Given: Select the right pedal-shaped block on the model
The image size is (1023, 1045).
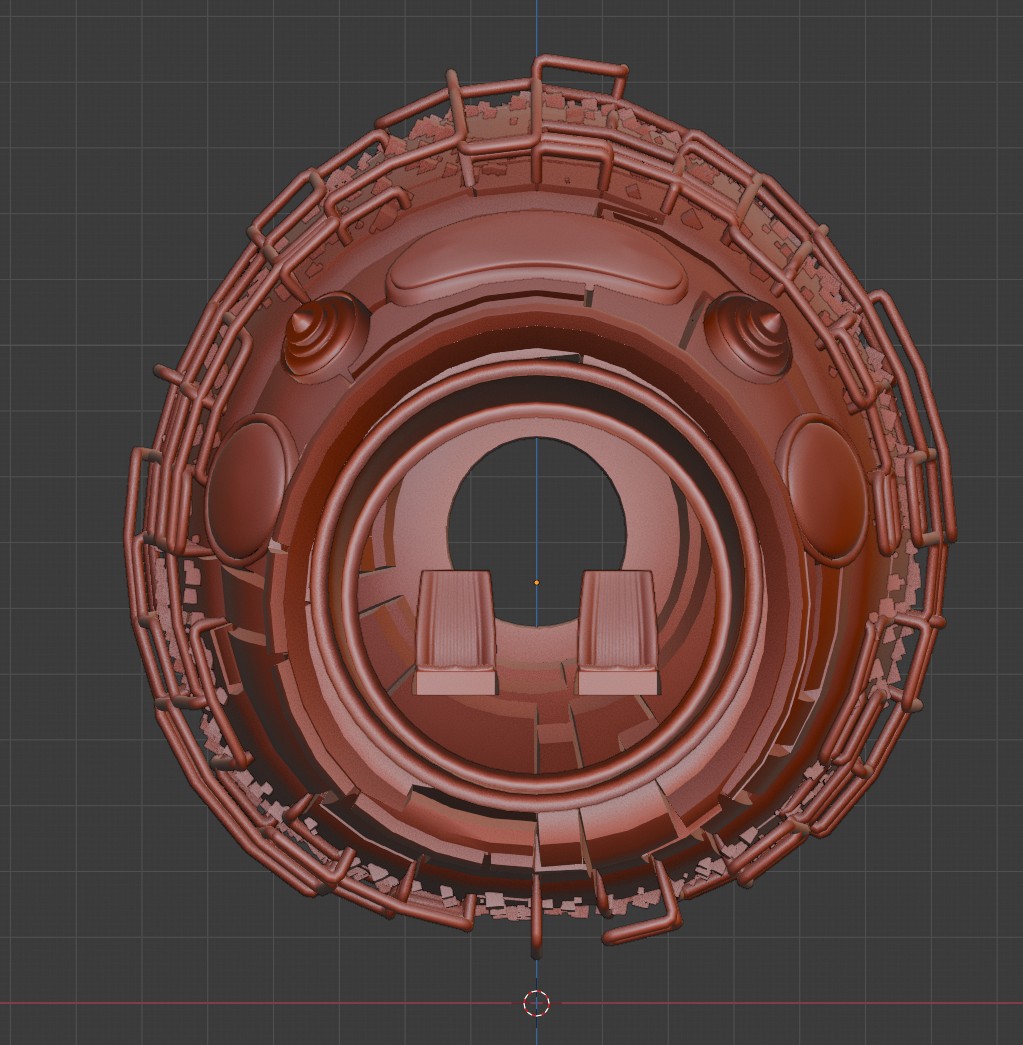Looking at the screenshot, I should pos(618,632).
